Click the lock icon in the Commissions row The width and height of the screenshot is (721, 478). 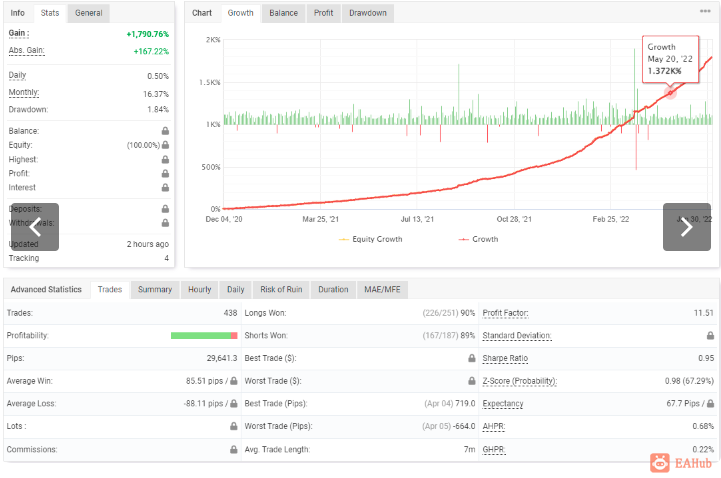234,450
